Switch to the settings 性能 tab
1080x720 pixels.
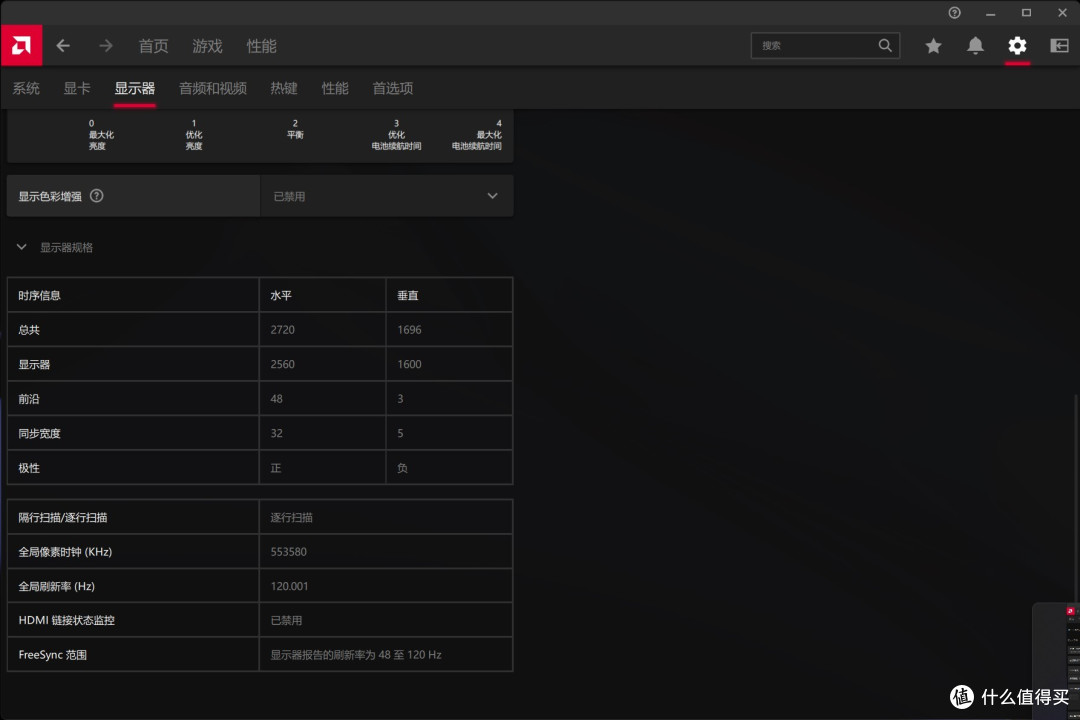[x=335, y=88]
